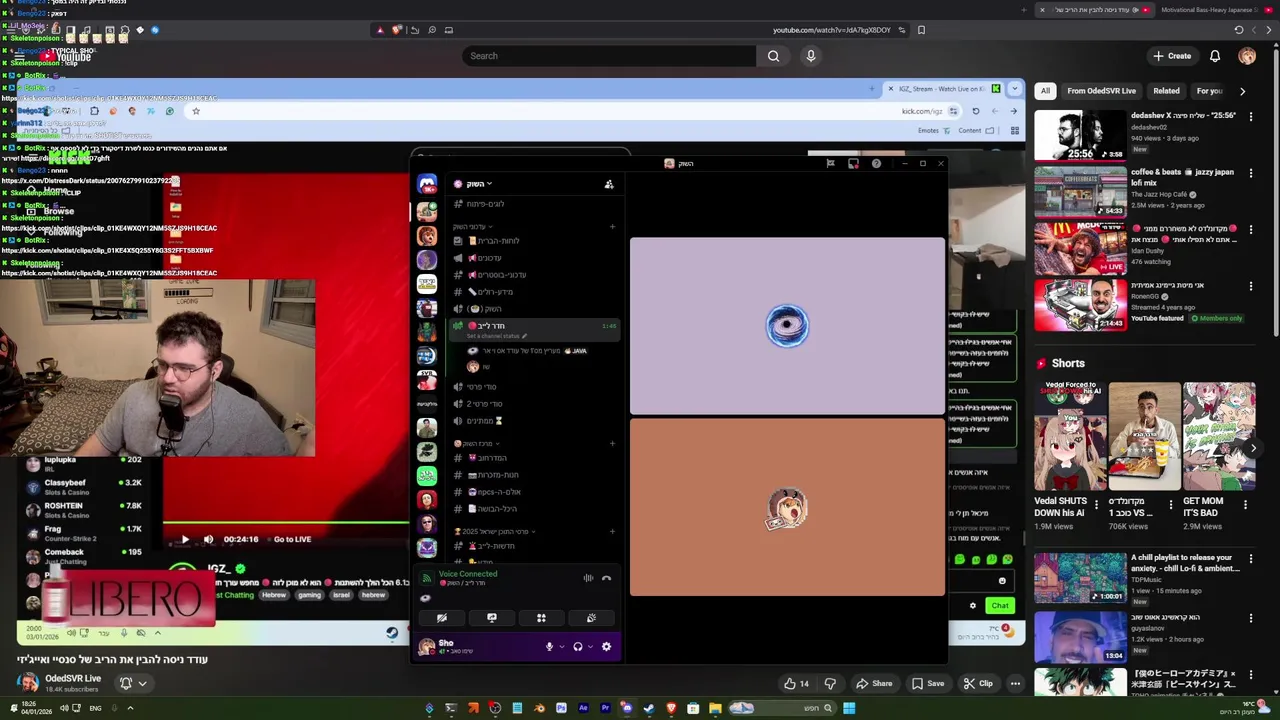Mute the Kick stream volume icon

pyautogui.click(x=208, y=539)
